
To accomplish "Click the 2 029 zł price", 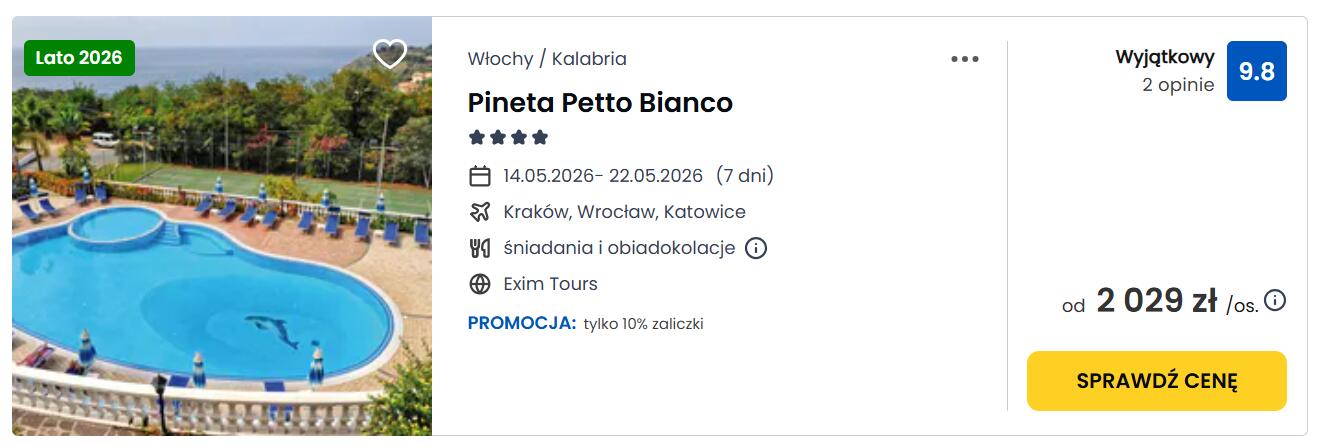I will pos(1156,300).
